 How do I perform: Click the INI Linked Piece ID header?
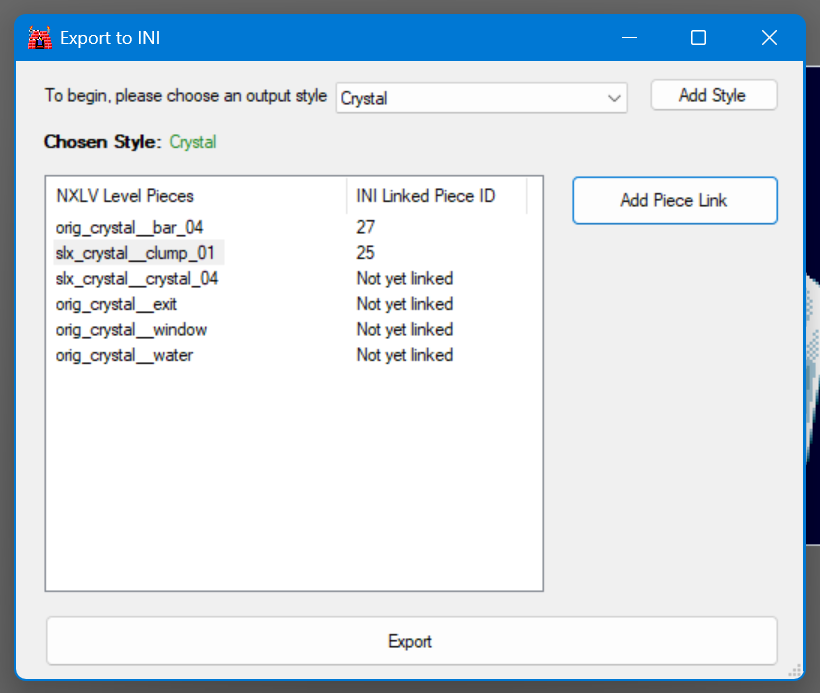pyautogui.click(x=425, y=196)
